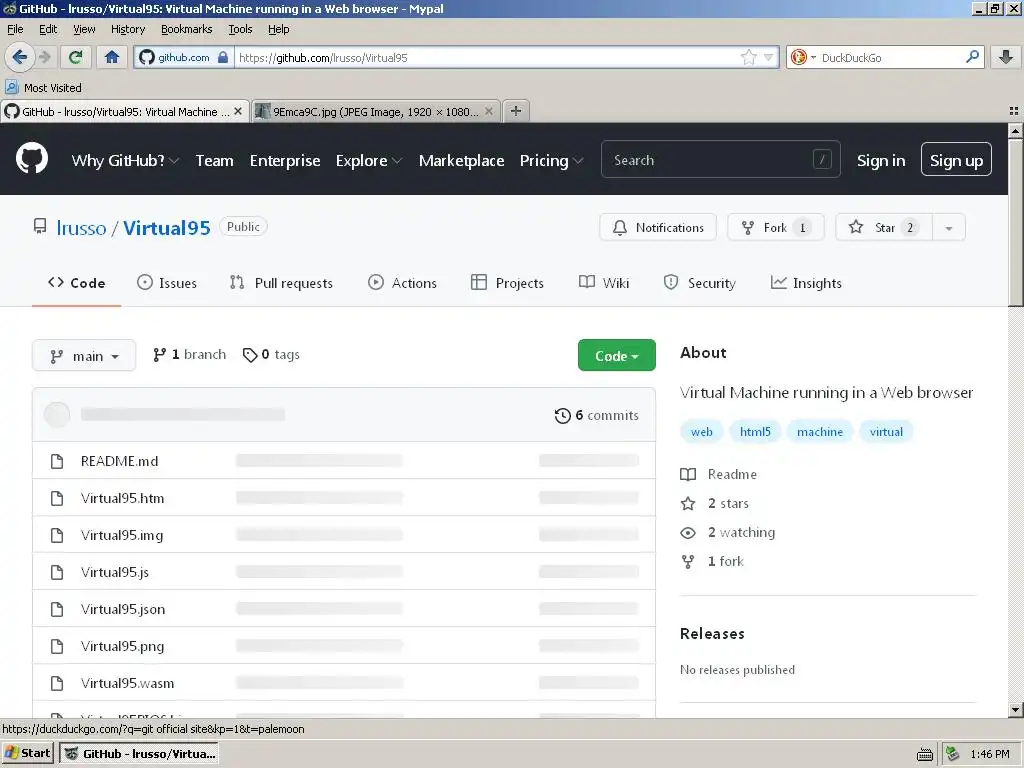Viewport: 1024px width, 768px height.
Task: Click the browser Back arrow button
Action: [x=20, y=57]
